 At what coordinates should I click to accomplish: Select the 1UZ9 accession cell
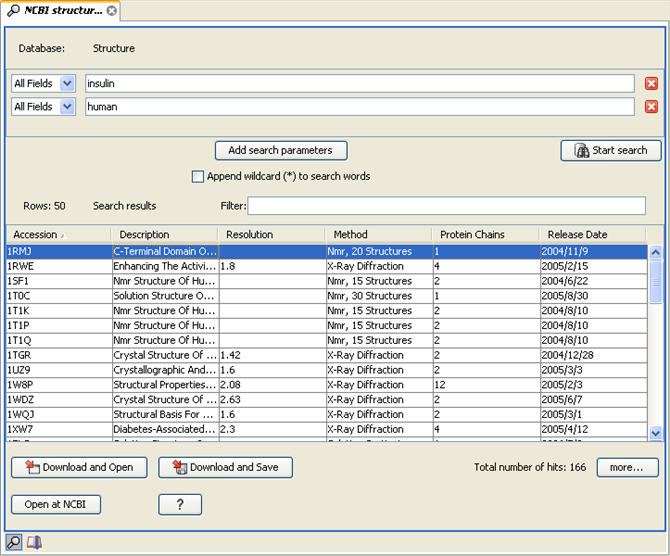tap(59, 370)
